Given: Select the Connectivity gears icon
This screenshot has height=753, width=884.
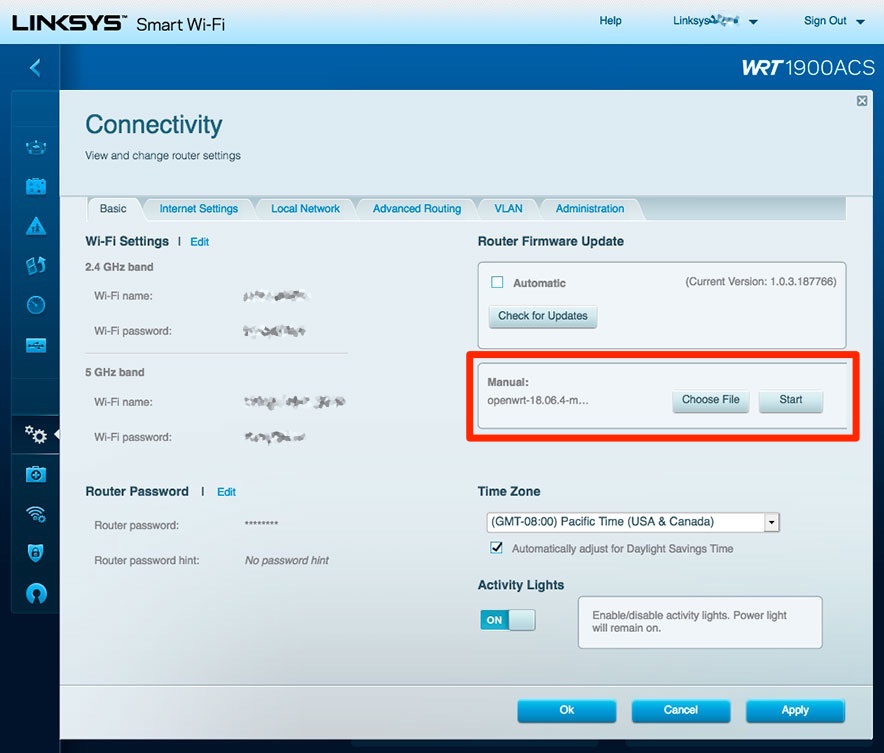Looking at the screenshot, I should [x=36, y=434].
